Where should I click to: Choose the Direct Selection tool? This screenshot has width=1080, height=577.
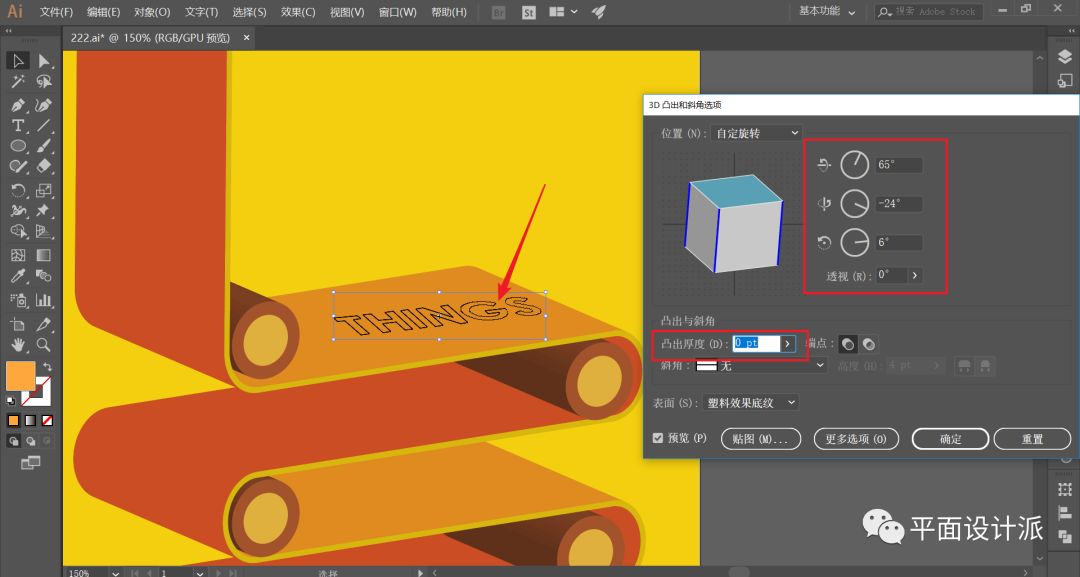tap(44, 61)
